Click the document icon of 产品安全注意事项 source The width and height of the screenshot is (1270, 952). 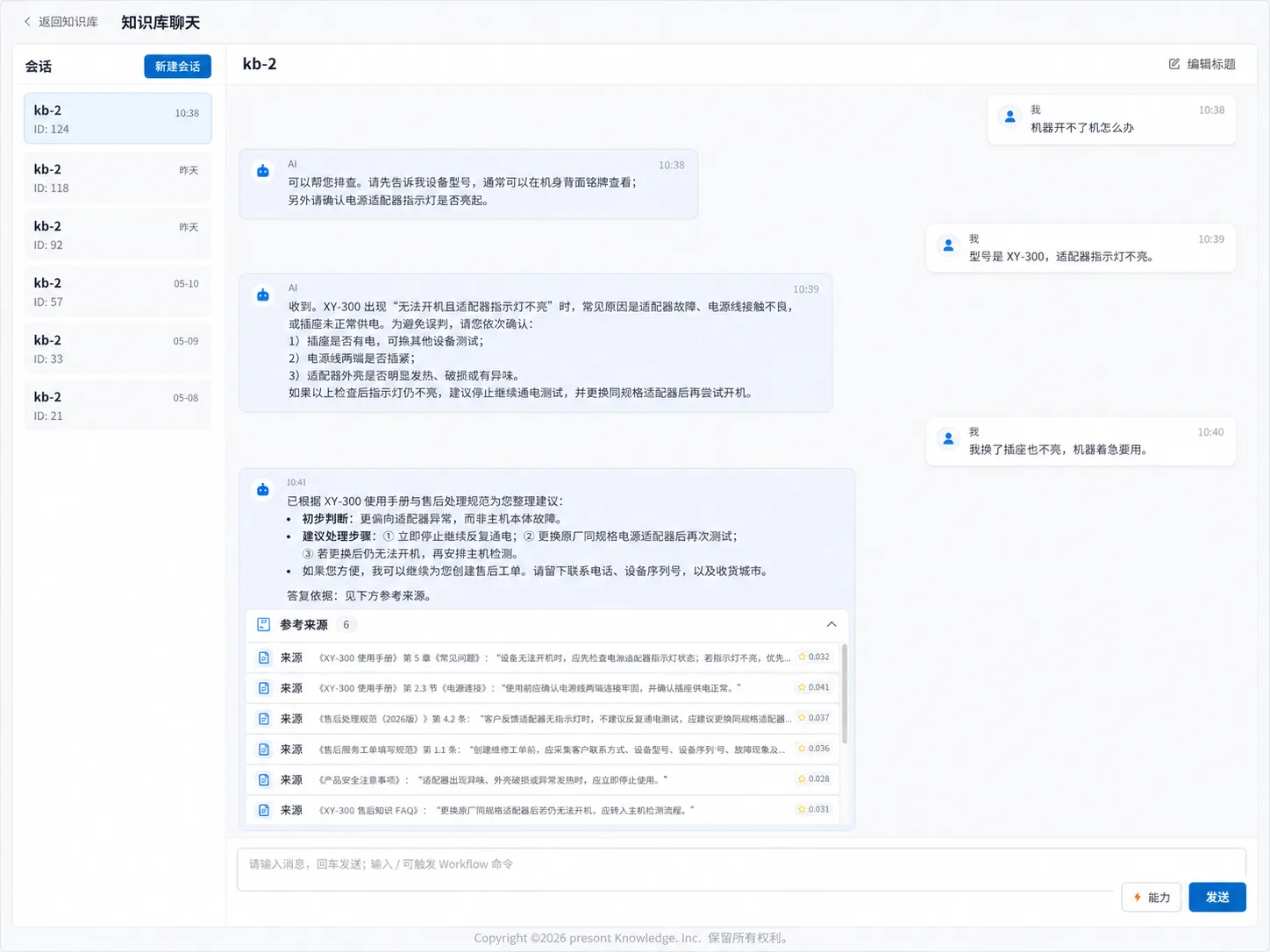[264, 779]
